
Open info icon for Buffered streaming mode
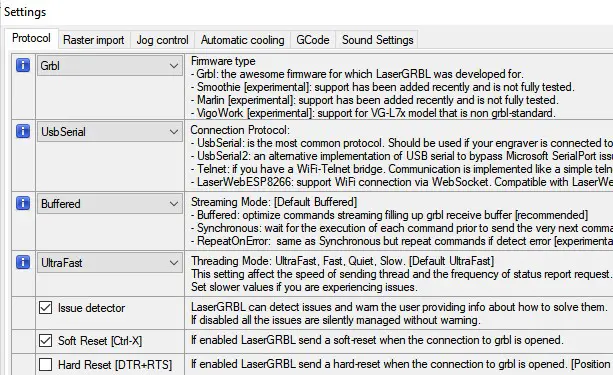point(23,203)
